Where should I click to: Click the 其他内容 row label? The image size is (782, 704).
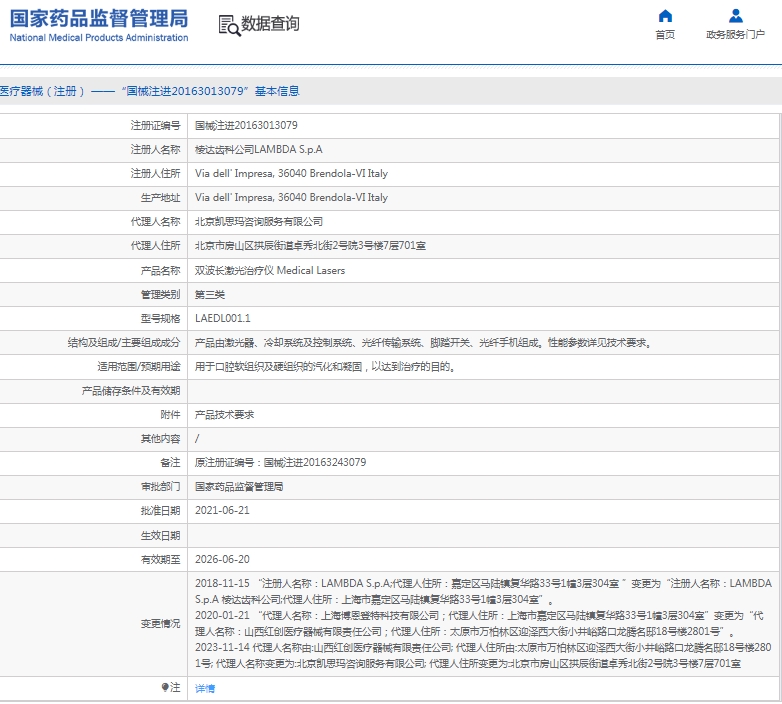coord(160,439)
